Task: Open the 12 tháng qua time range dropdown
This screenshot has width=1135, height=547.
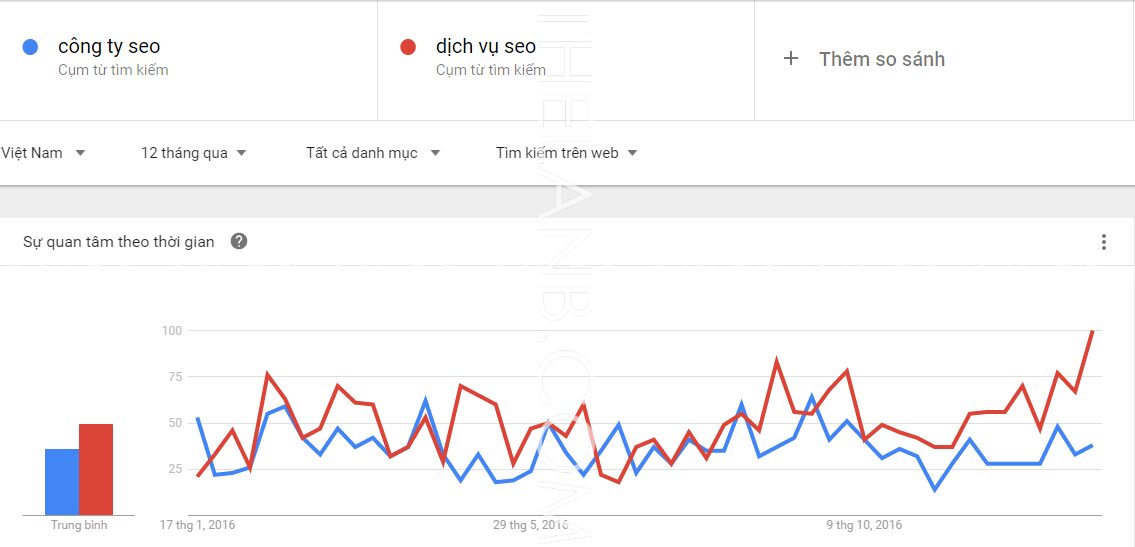Action: 194,153
